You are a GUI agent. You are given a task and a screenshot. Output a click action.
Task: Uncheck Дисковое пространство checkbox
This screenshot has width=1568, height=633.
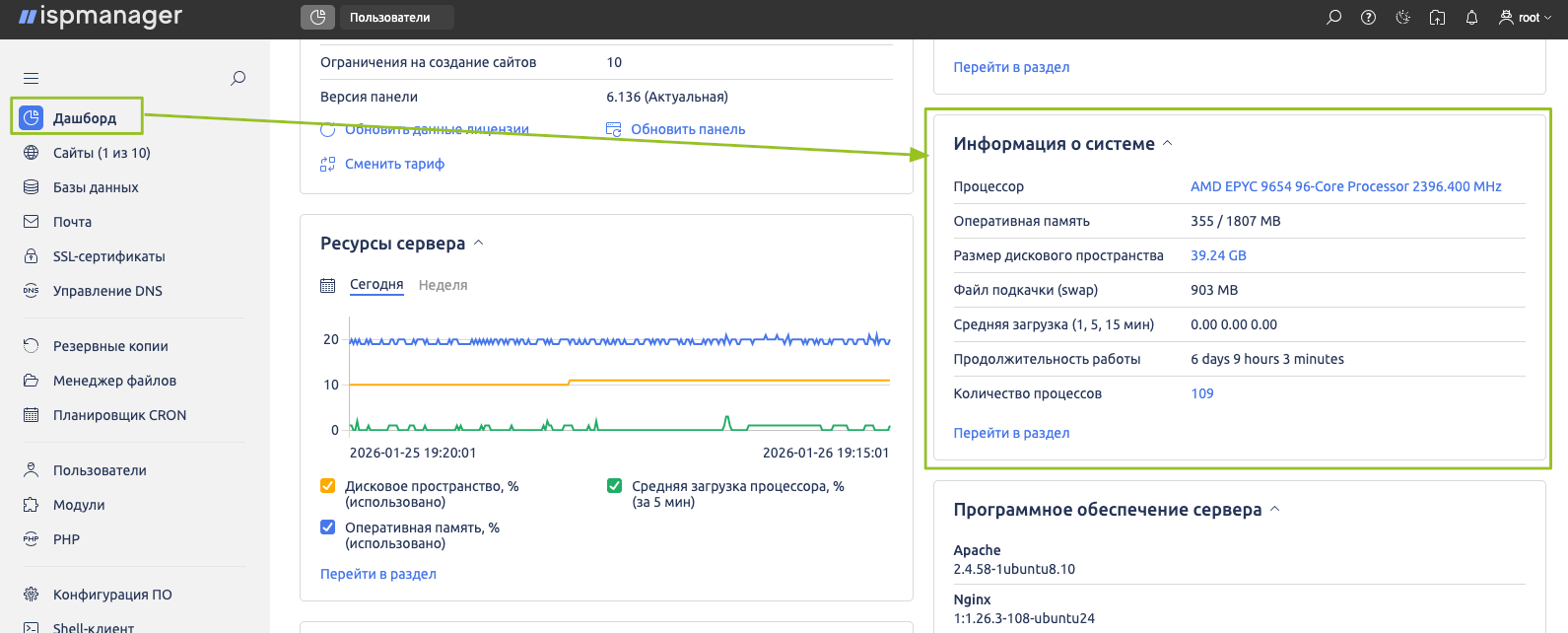point(328,486)
